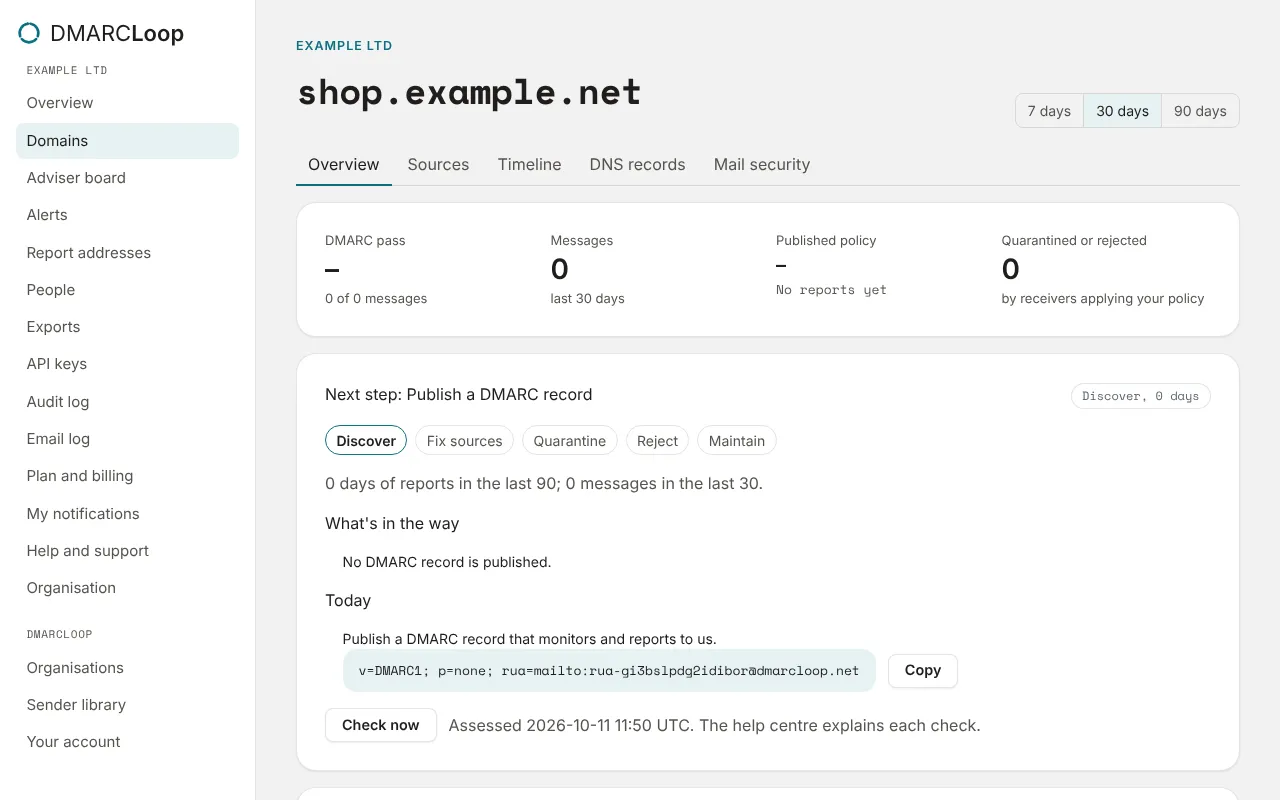The width and height of the screenshot is (1280, 800).
Task: Choose the Reject stage pill
Action: [657, 441]
